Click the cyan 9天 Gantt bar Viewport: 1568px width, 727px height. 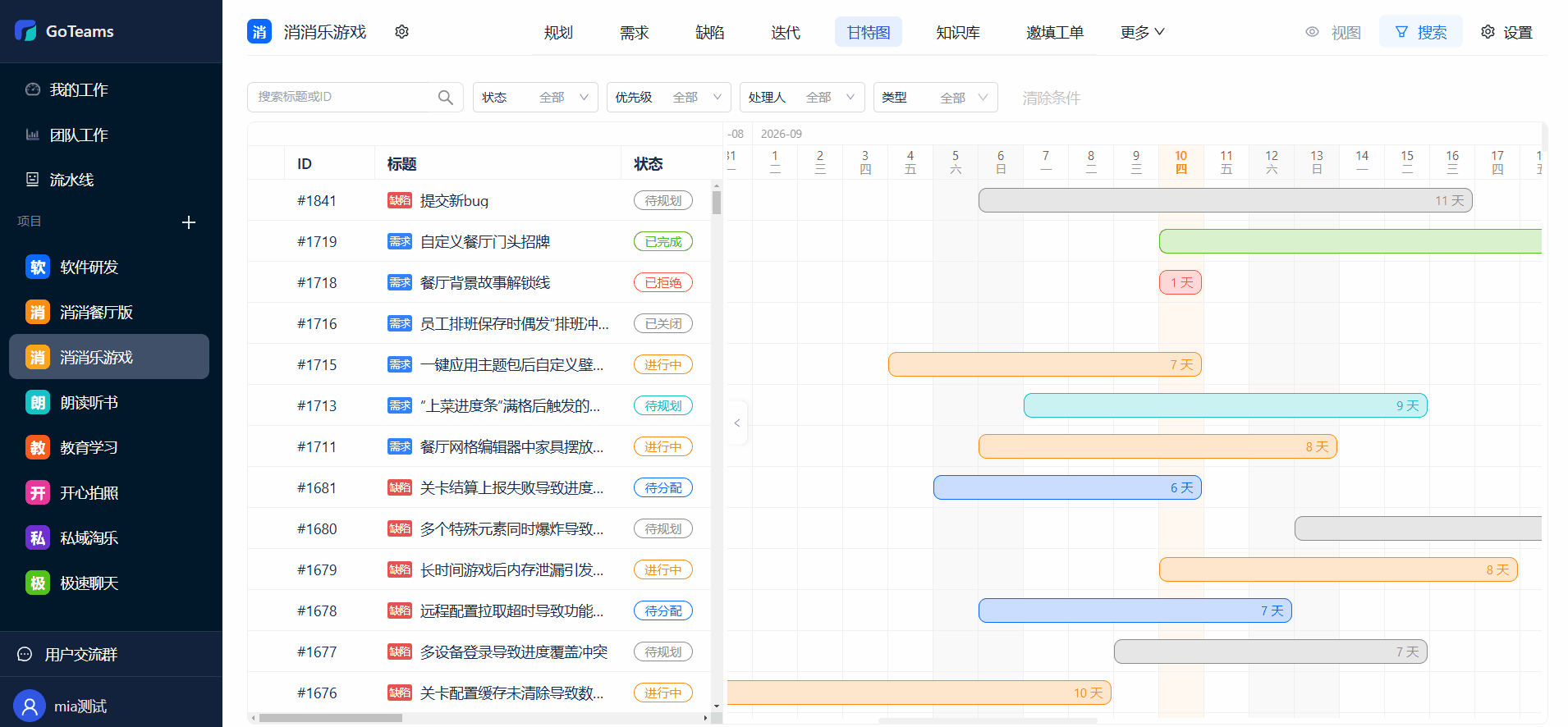(x=1225, y=405)
